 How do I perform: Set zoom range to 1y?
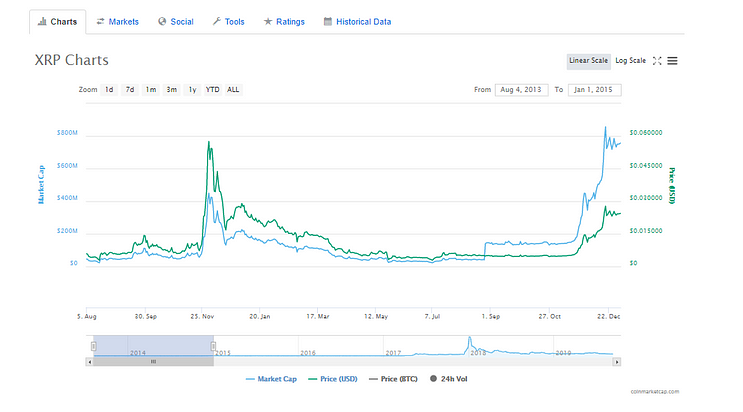click(192, 90)
